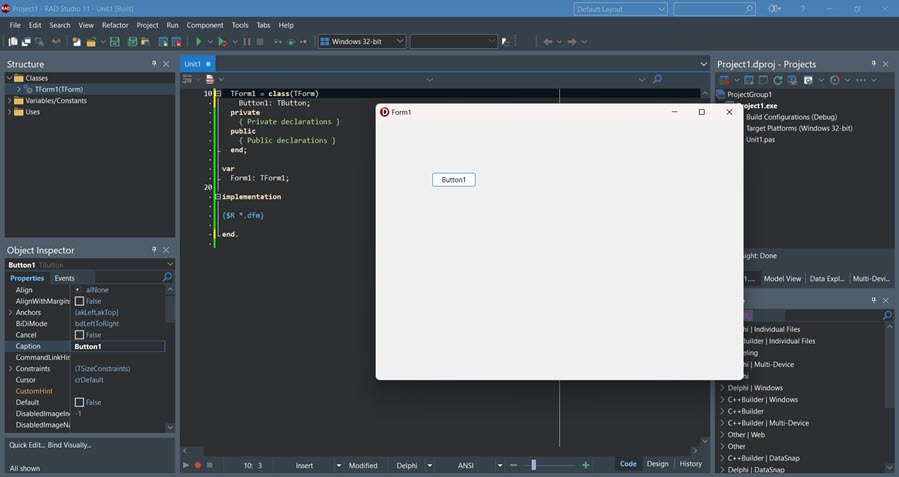This screenshot has width=899, height=477.
Task: Click the macro record red dot
Action: (198, 465)
